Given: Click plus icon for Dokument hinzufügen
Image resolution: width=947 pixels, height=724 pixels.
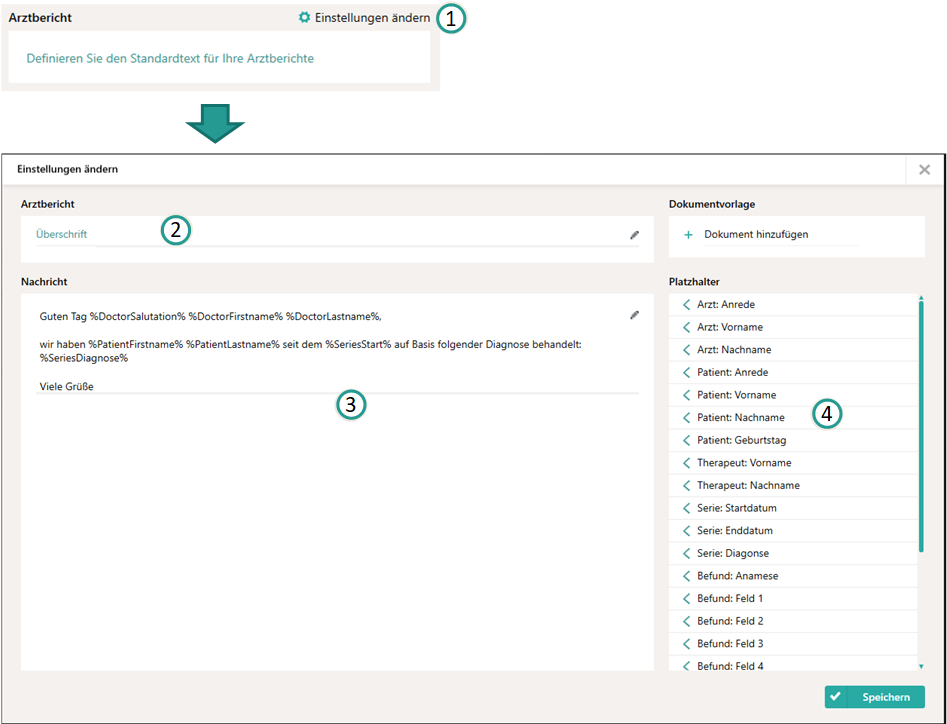Looking at the screenshot, I should point(688,235).
